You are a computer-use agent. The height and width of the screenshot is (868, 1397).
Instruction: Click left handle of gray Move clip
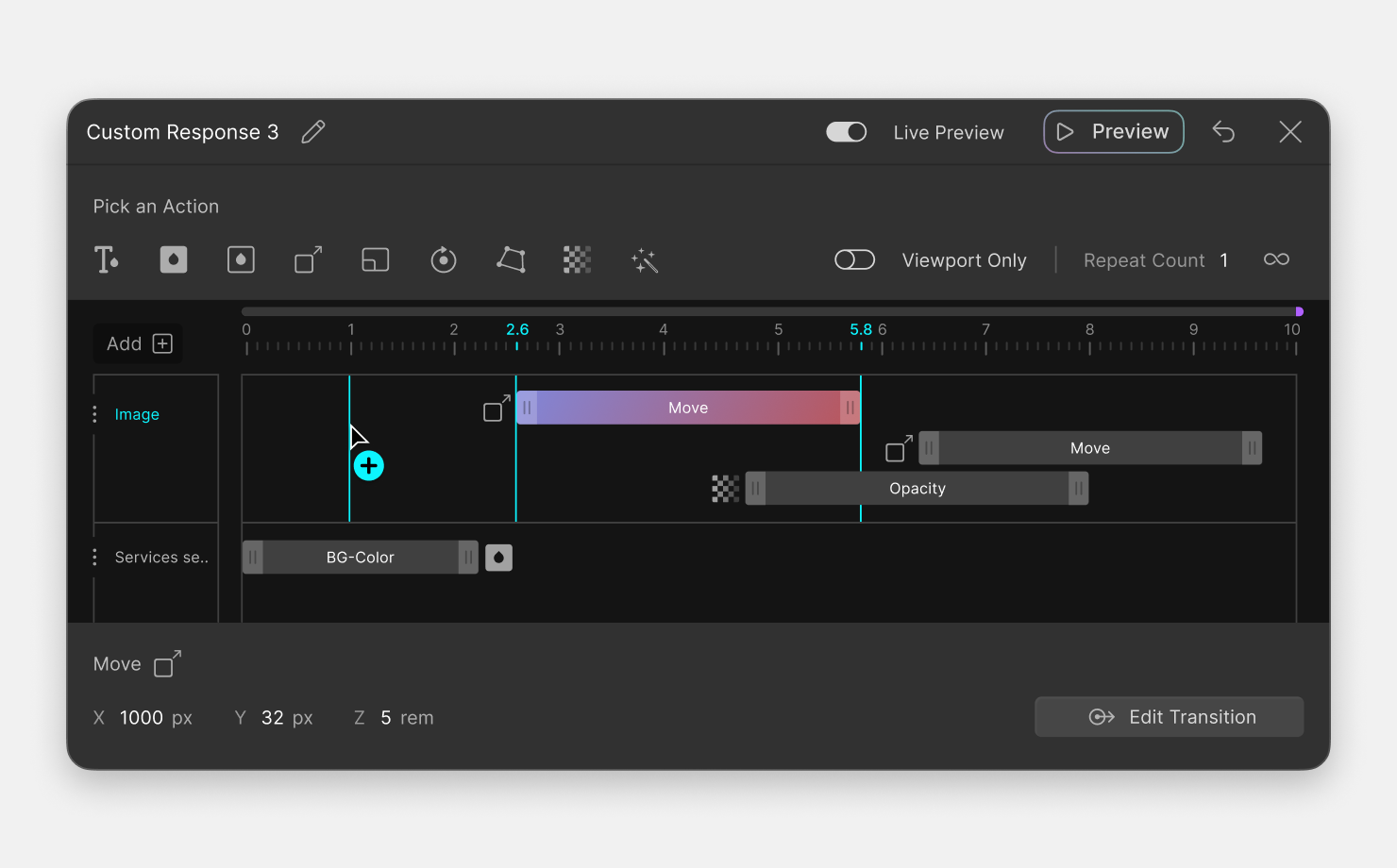coord(929,448)
